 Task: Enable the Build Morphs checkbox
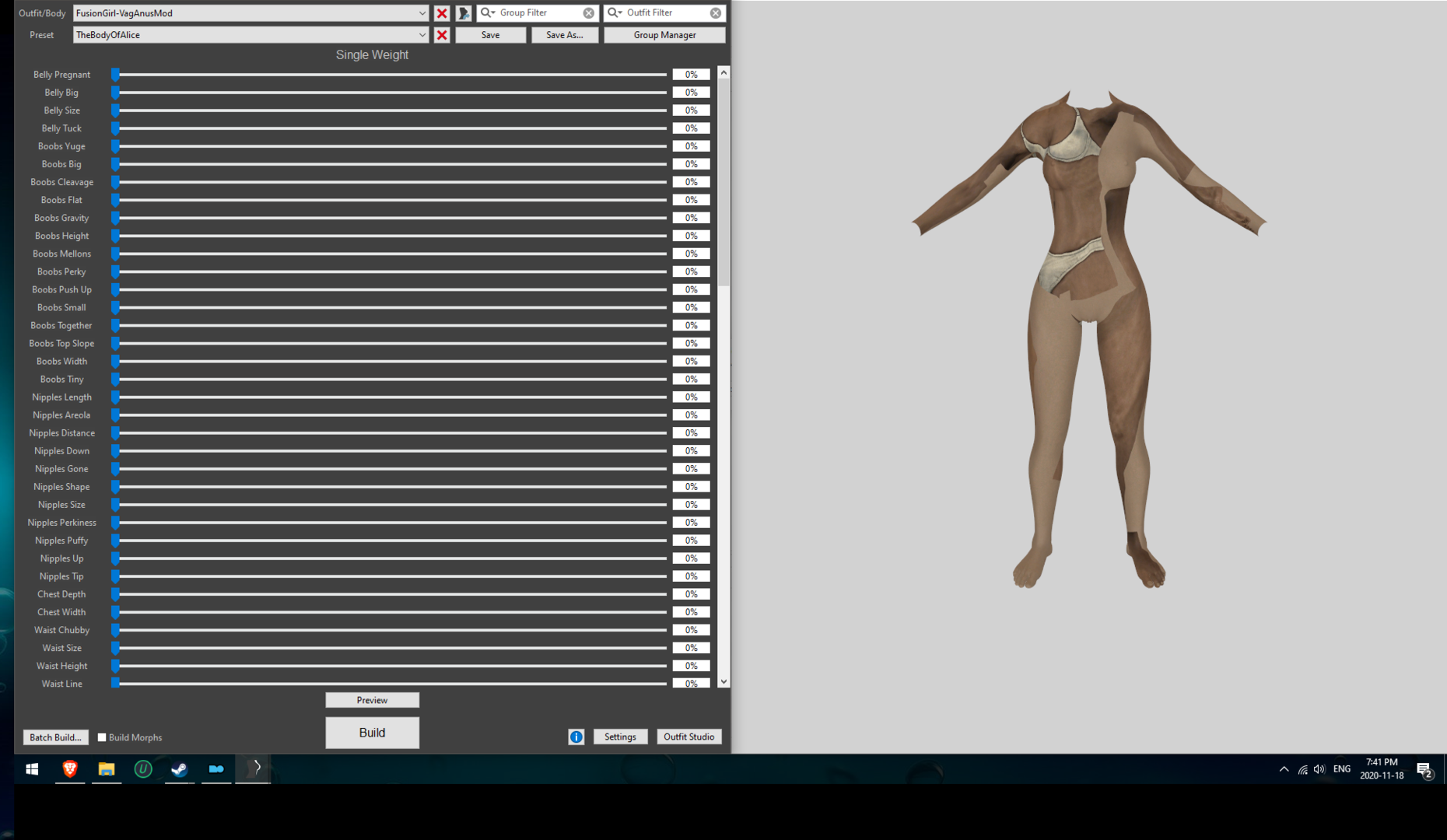coord(102,737)
